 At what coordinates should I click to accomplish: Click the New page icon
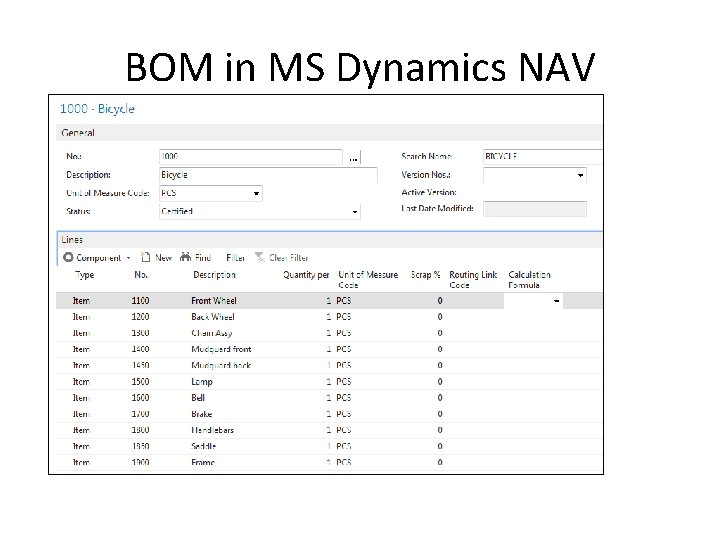coord(146,257)
